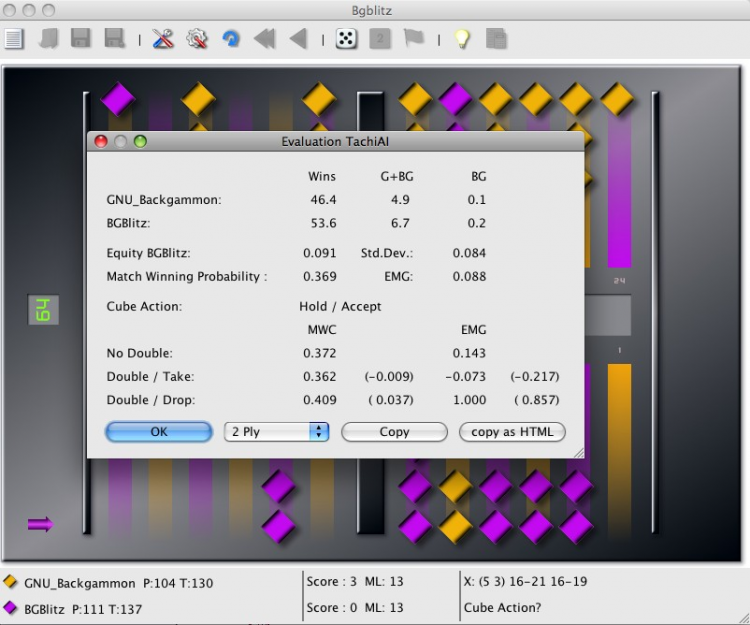This screenshot has height=625, width=750.
Task: Click the copy as HTML button
Action: [x=512, y=432]
